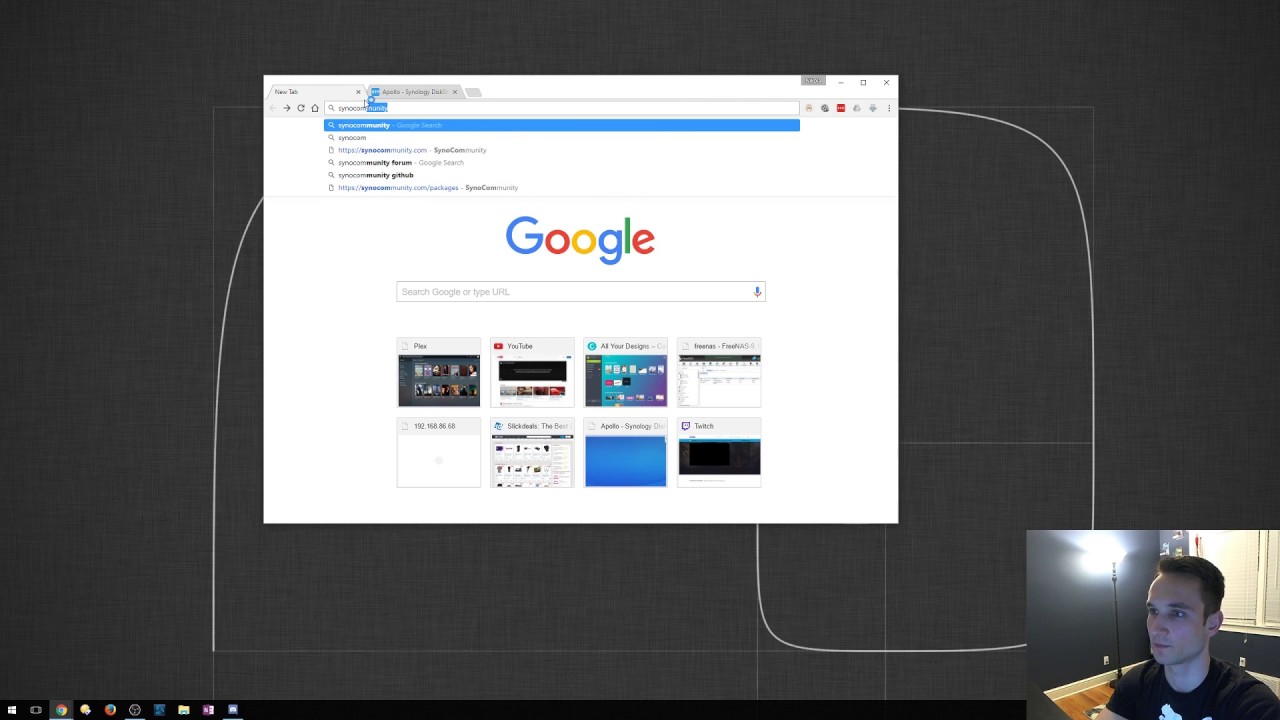The width and height of the screenshot is (1280, 720).
Task: Click the profile name button in title bar
Action: coord(813,81)
